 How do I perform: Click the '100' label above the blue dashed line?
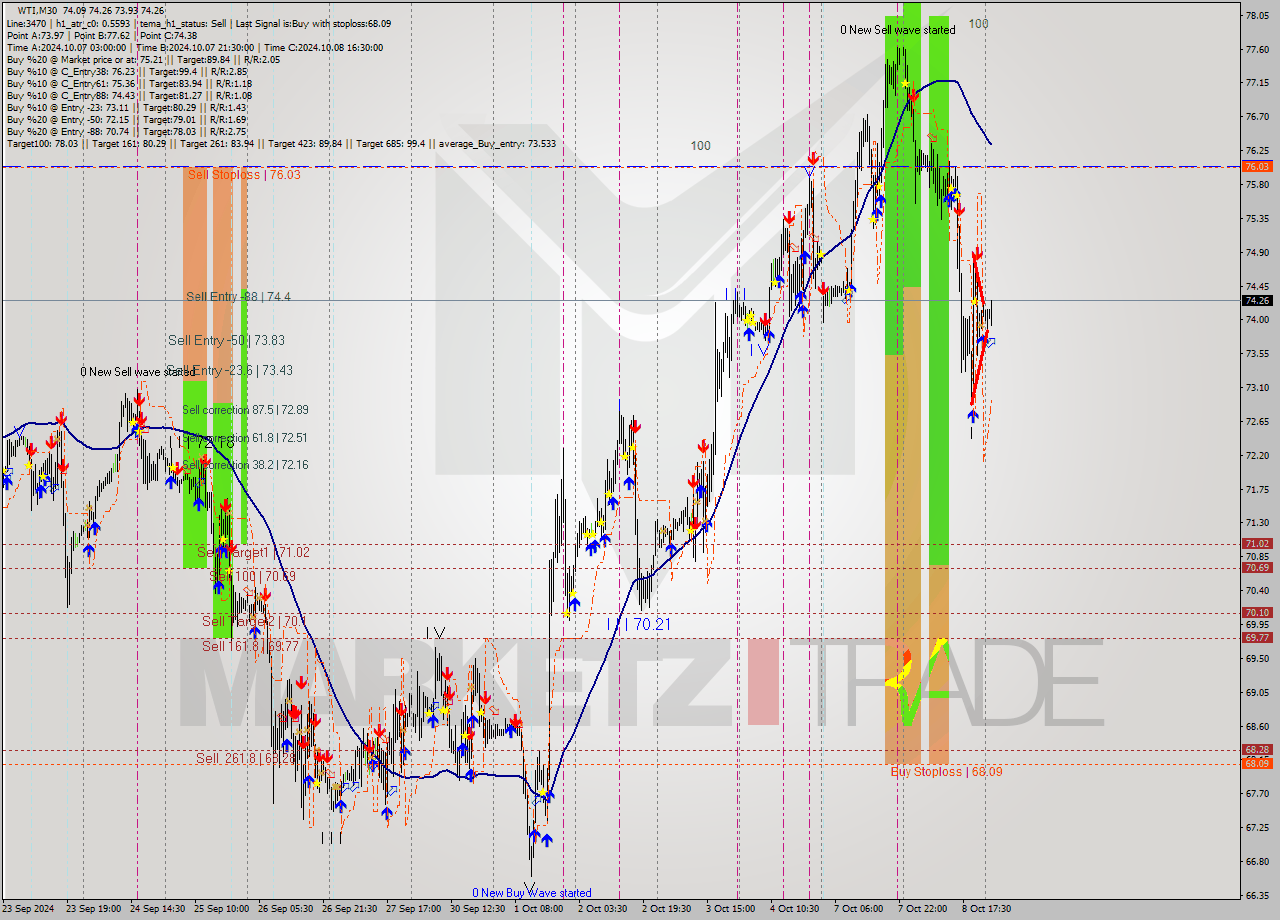tap(700, 146)
